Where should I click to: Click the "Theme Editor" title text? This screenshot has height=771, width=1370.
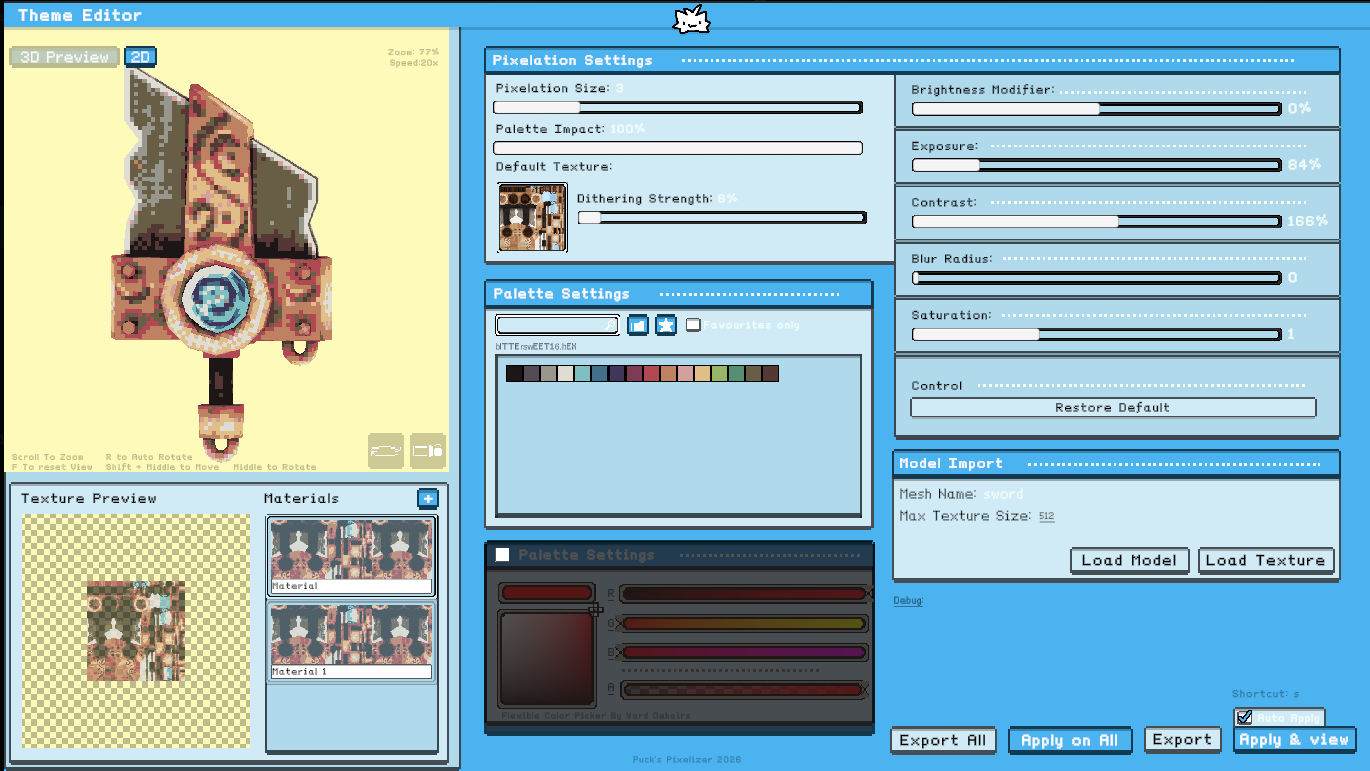(x=80, y=15)
